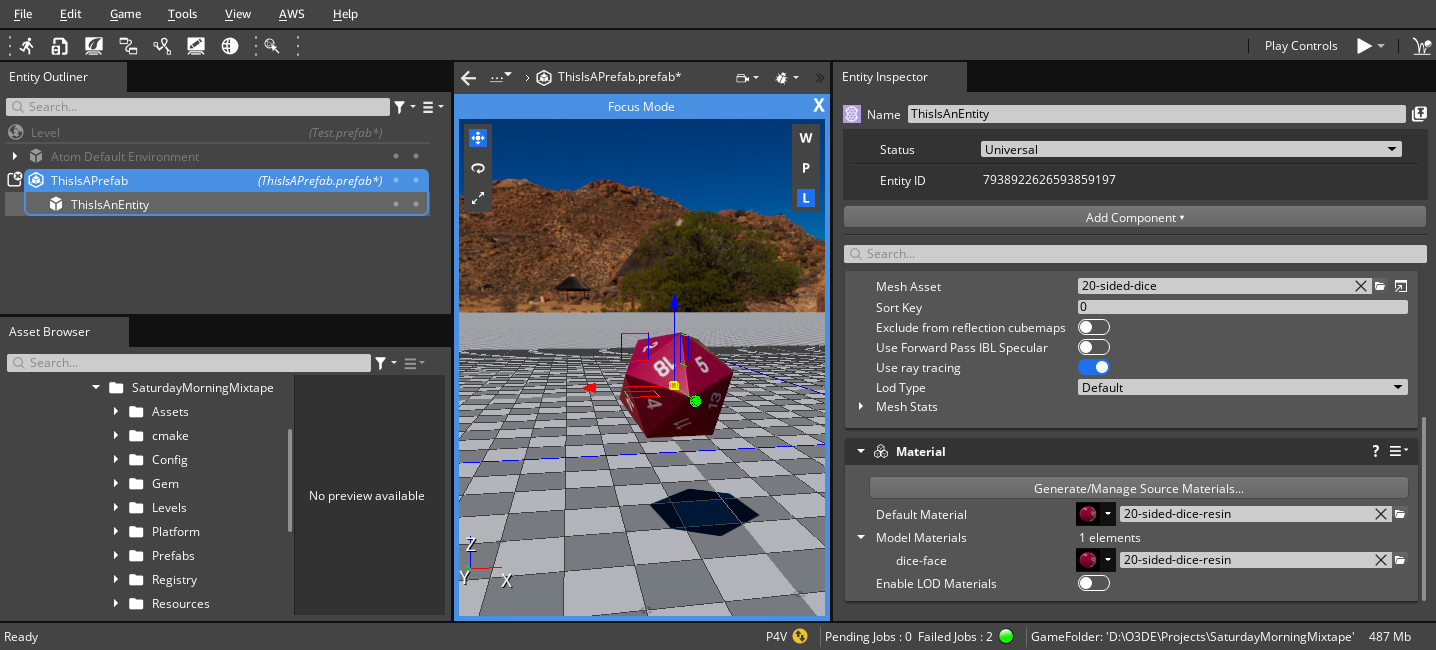
Task: Browse for Mesh Asset folder icon
Action: [1380, 286]
